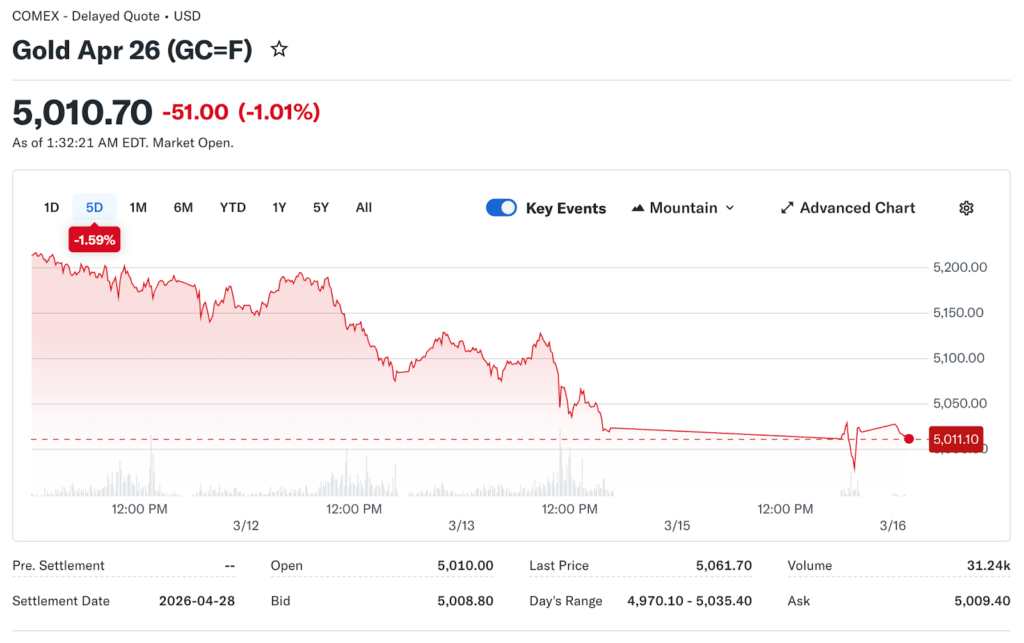The image size is (1024, 643).
Task: Show All historical data range
Action: pyautogui.click(x=364, y=208)
